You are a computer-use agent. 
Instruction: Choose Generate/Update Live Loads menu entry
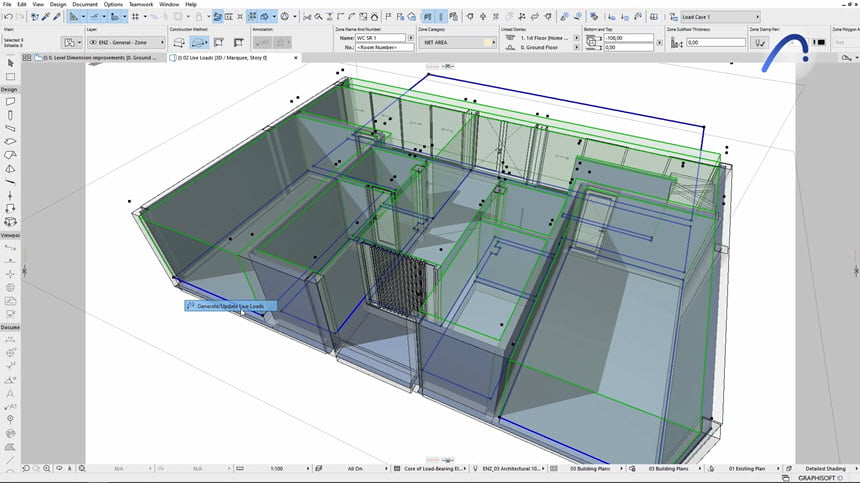click(x=230, y=306)
